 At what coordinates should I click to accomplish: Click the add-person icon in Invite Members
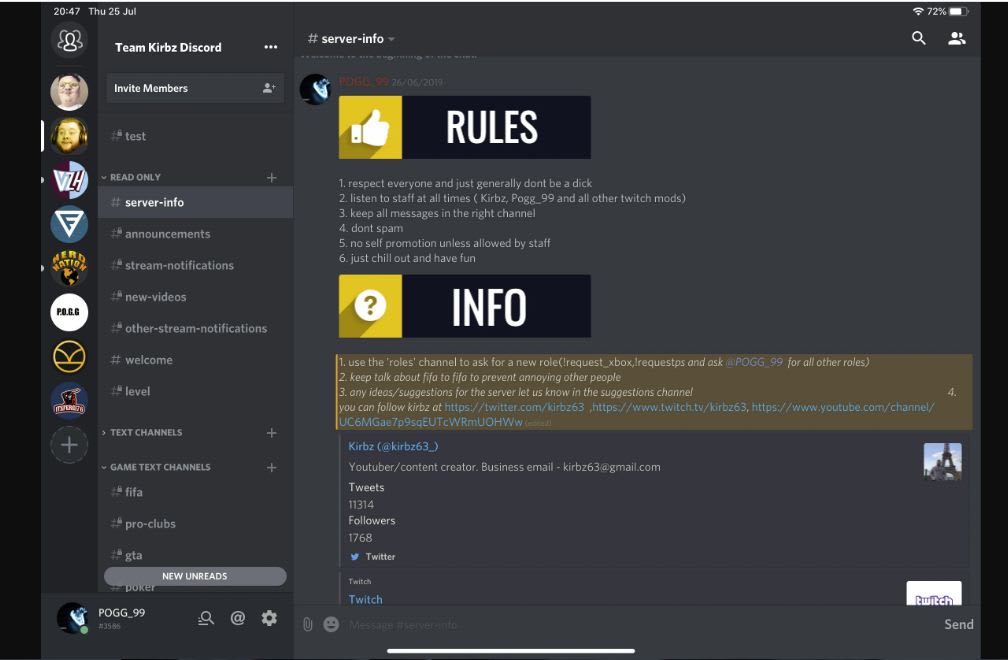pyautogui.click(x=269, y=88)
